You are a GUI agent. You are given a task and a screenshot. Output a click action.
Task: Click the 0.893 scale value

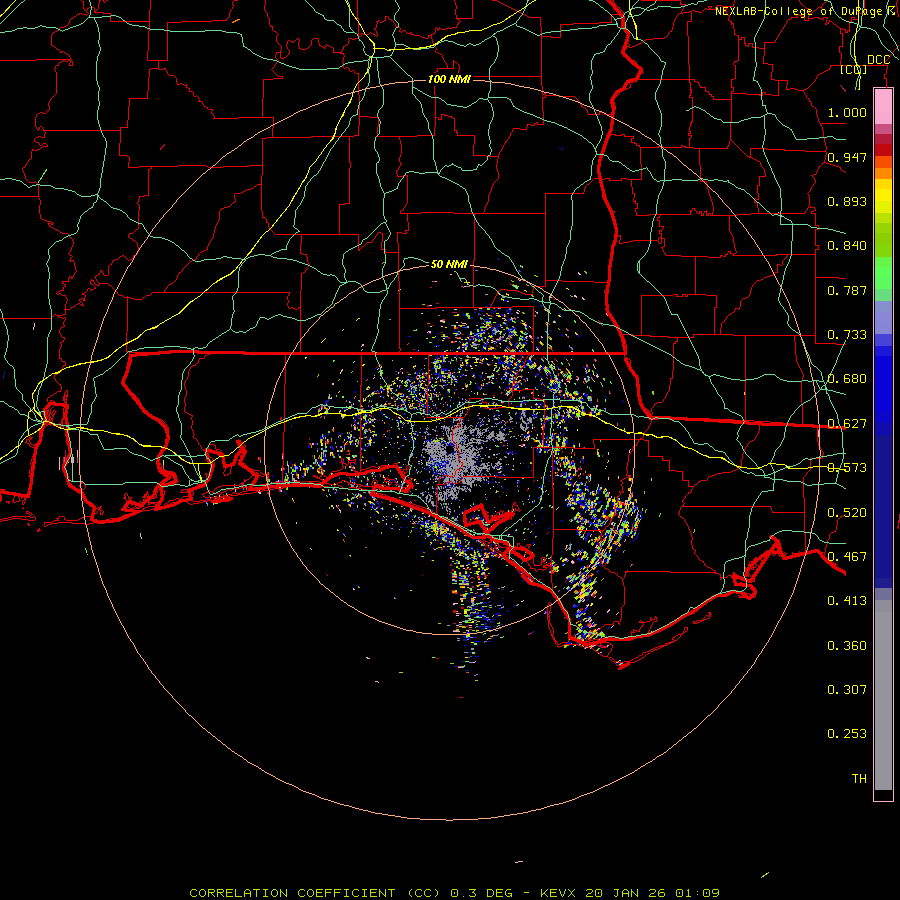click(x=847, y=201)
